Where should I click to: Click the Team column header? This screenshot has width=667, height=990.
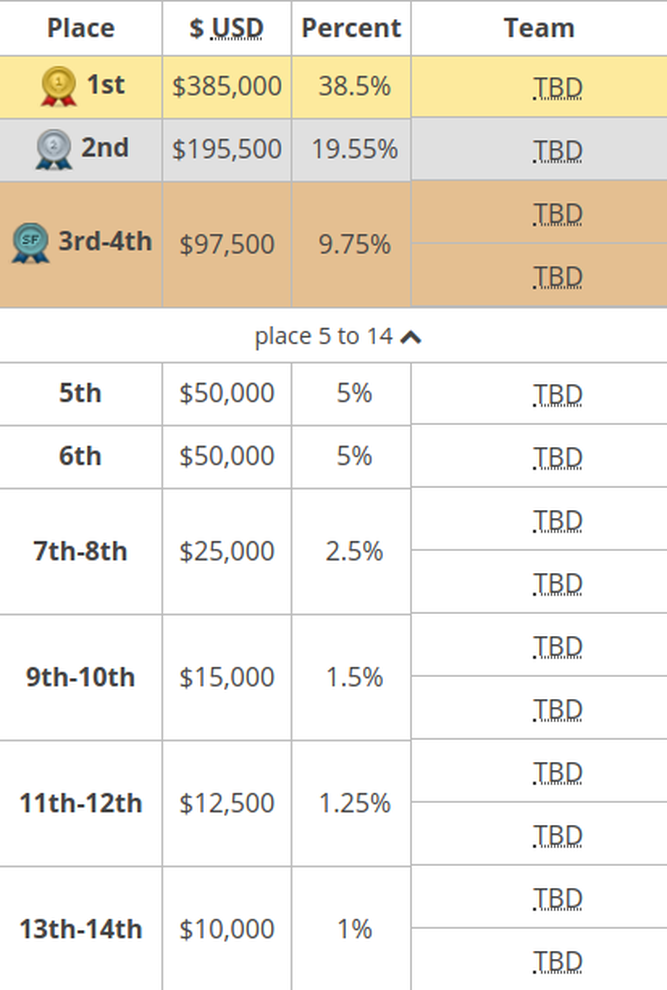[x=539, y=28]
